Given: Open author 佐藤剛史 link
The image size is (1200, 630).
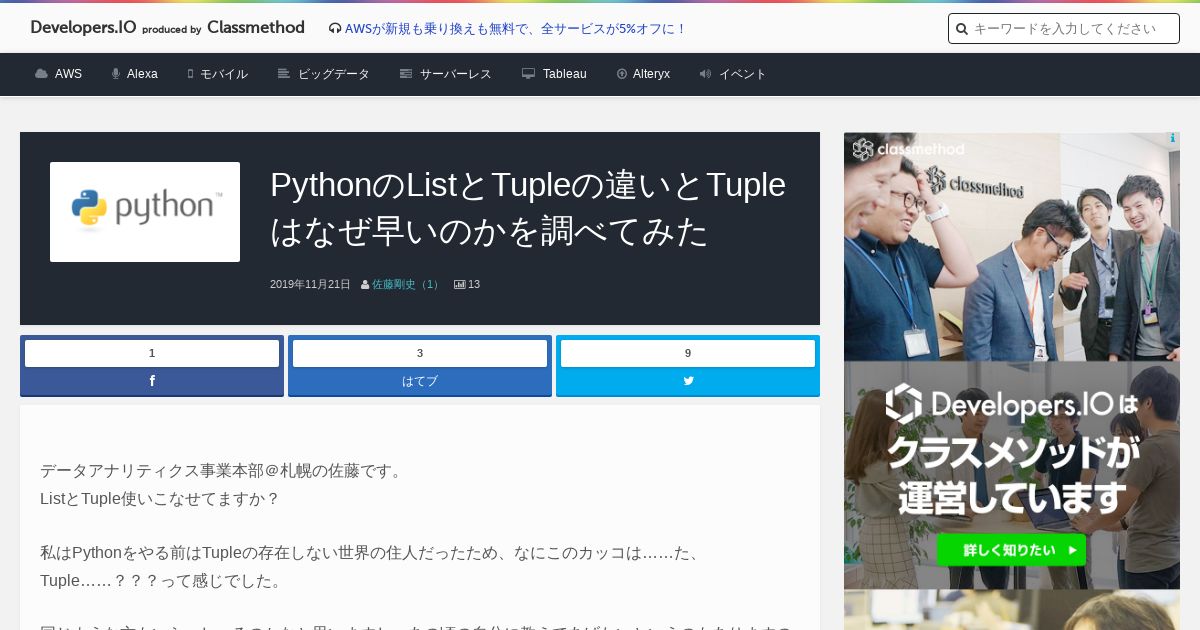Looking at the screenshot, I should point(407,285).
